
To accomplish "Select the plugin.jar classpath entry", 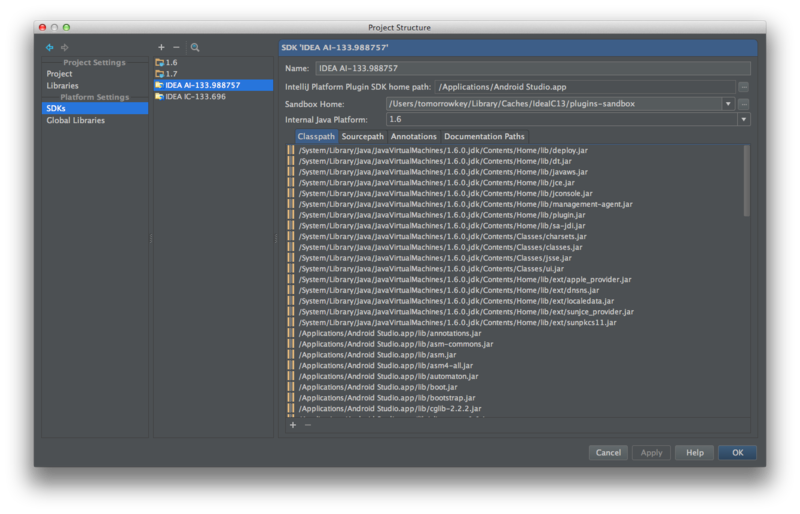I will pos(514,215).
